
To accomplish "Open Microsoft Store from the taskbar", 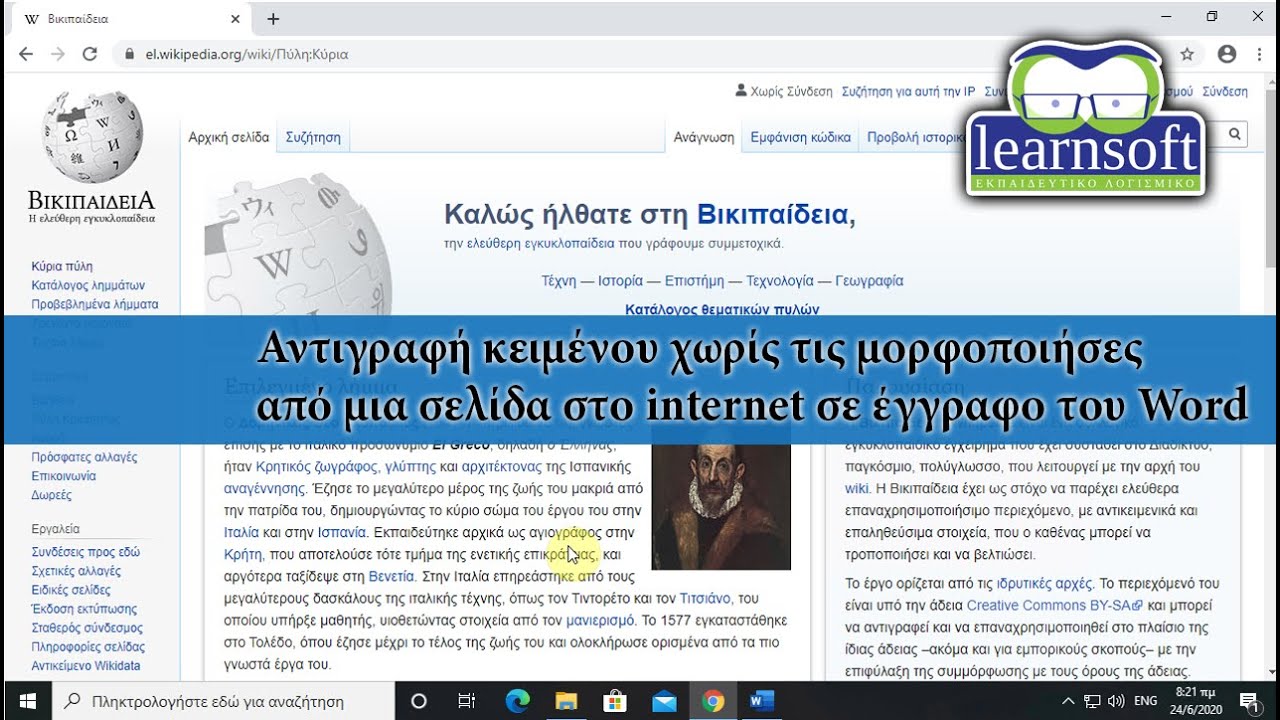I will click(615, 701).
